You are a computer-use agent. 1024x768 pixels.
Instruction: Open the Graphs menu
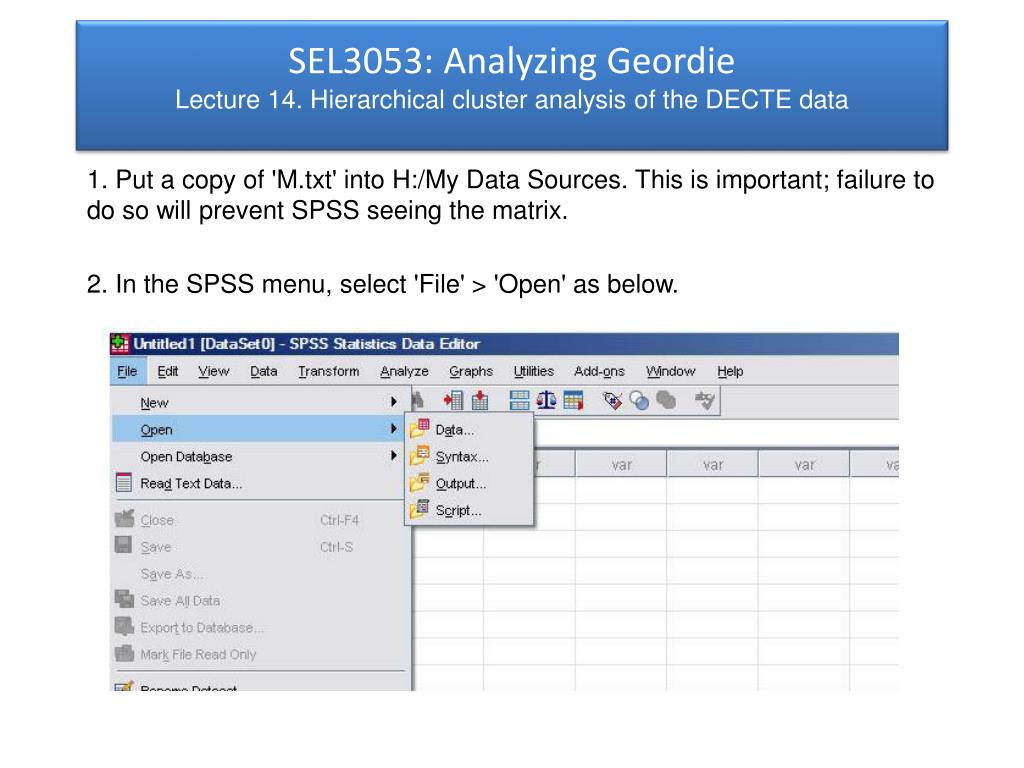click(471, 371)
